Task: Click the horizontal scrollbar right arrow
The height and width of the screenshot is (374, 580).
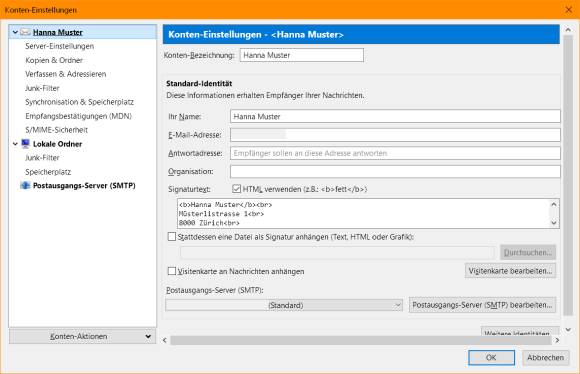Action: coord(557,340)
